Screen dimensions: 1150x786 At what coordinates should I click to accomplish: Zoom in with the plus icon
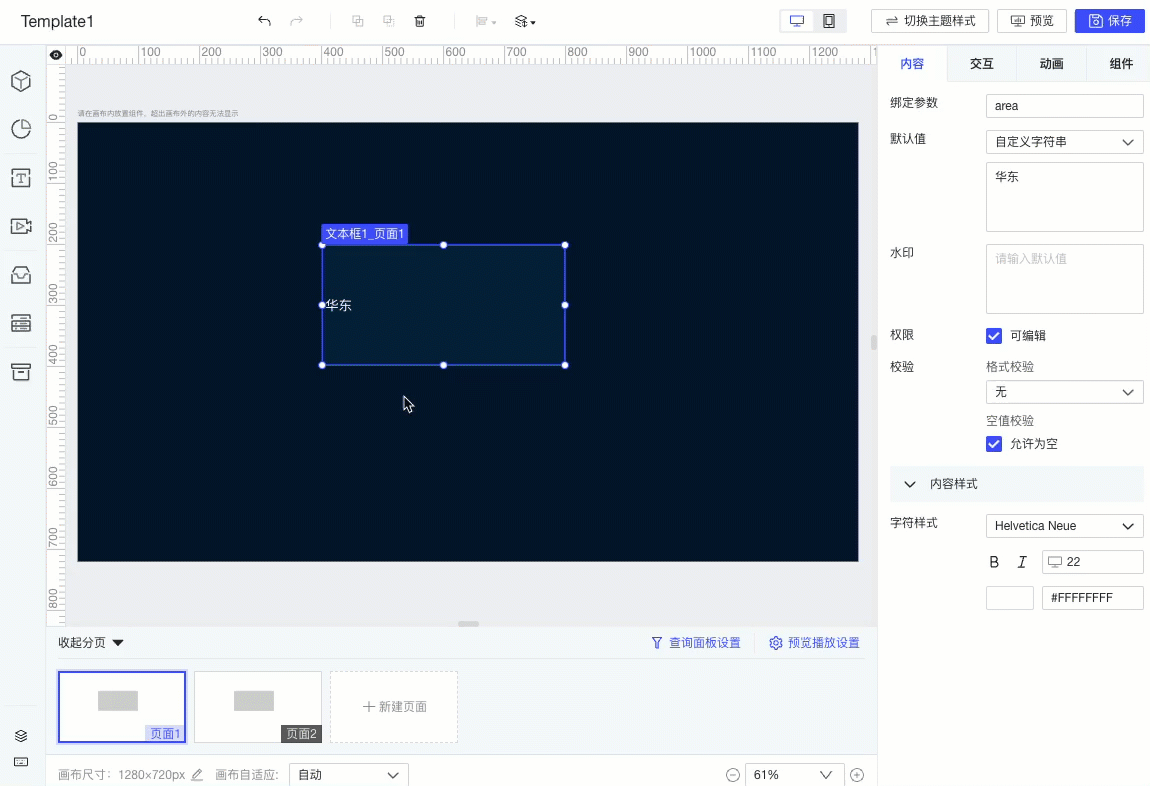[x=857, y=775]
